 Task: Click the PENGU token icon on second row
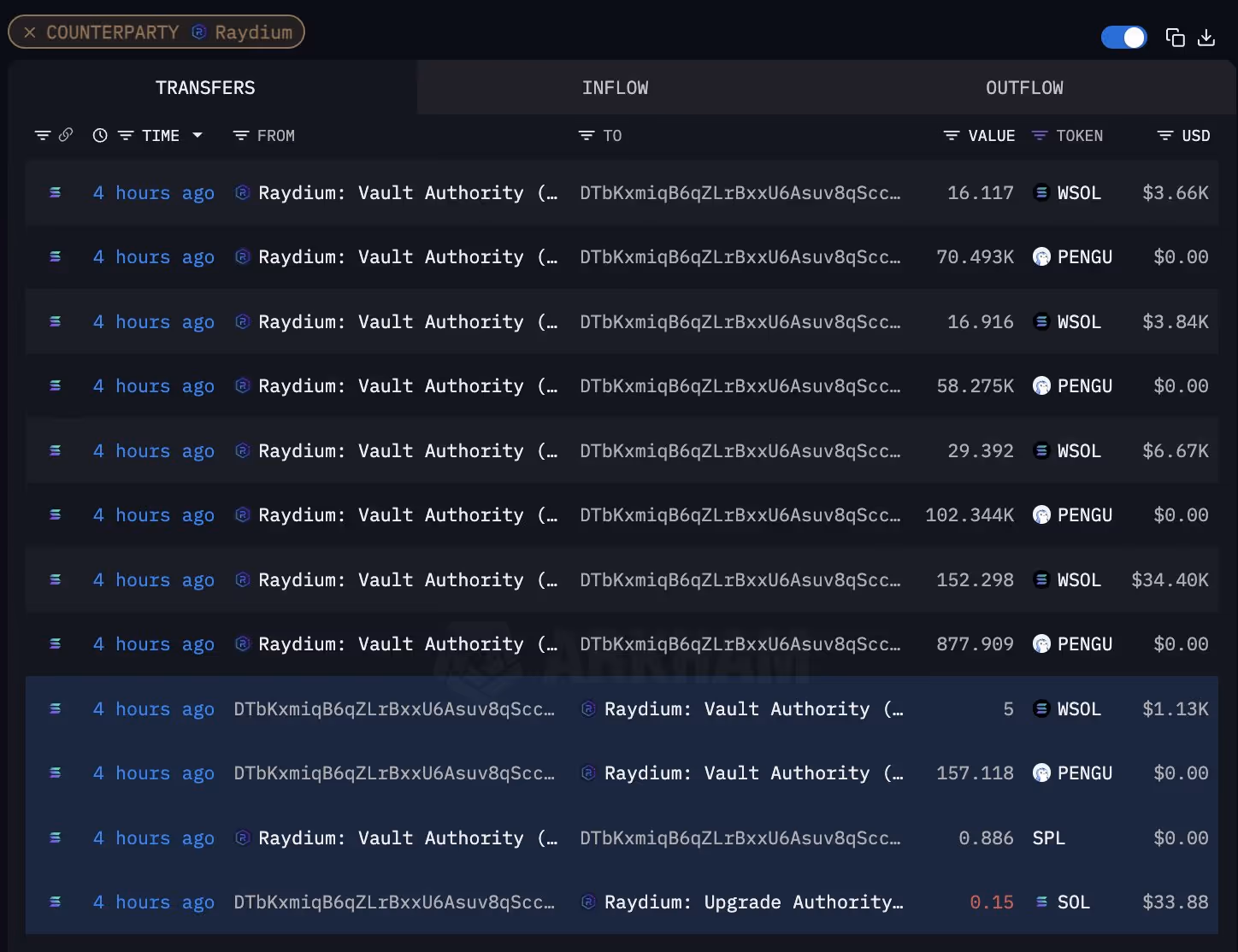click(x=1041, y=256)
